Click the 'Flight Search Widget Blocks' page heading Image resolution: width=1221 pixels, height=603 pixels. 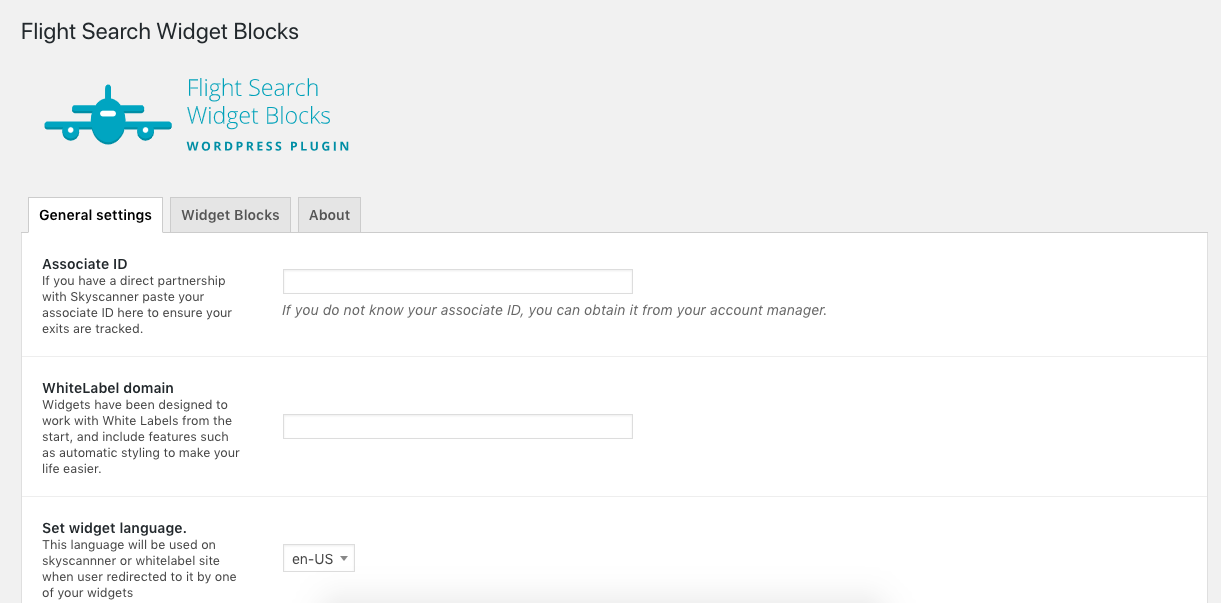pyautogui.click(x=160, y=31)
